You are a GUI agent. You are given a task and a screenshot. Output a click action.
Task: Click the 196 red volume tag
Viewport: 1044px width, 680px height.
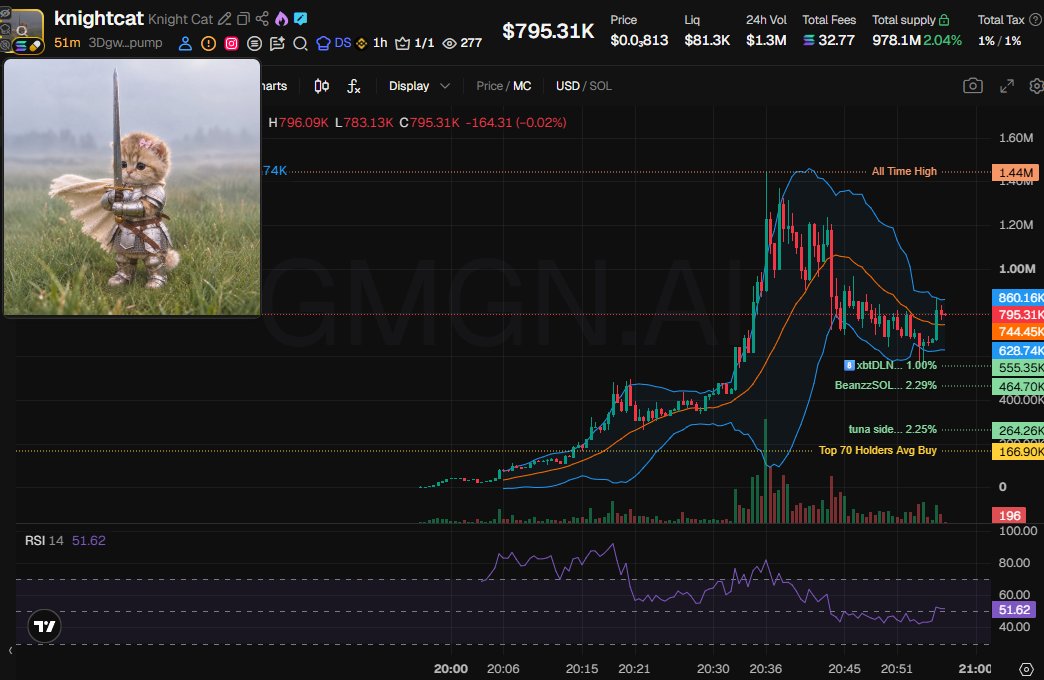click(1009, 515)
